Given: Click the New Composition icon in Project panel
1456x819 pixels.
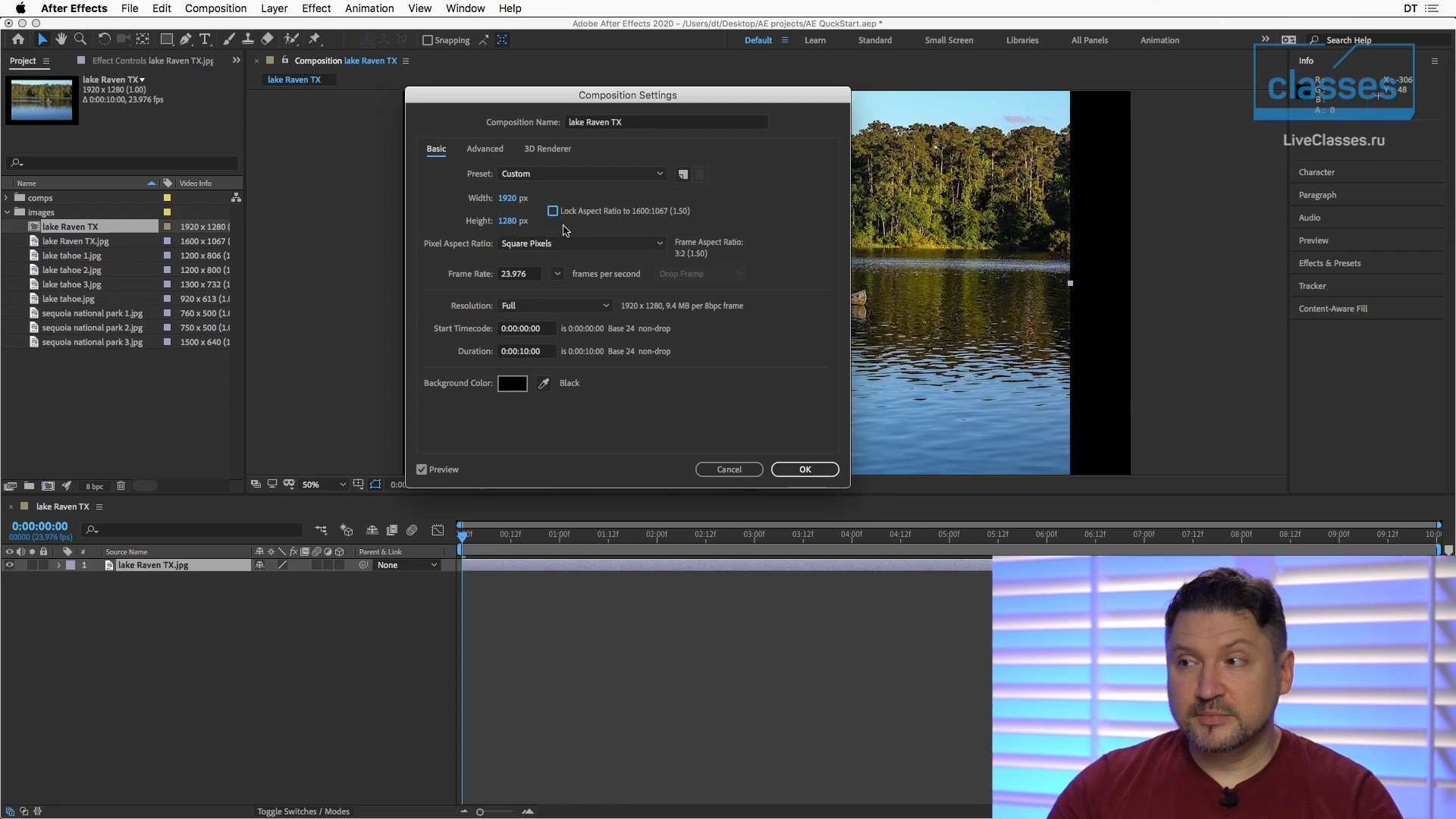Looking at the screenshot, I should 48,486.
